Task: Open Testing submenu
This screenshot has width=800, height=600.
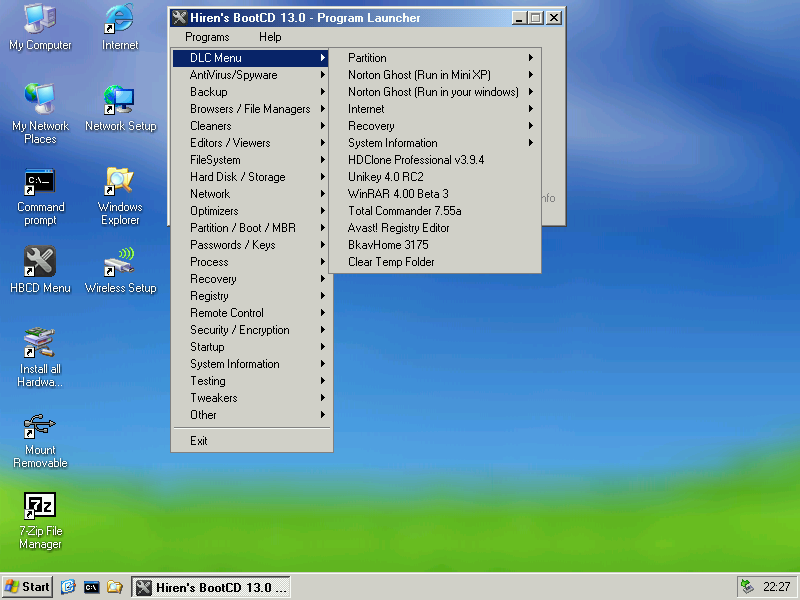Action: pyautogui.click(x=251, y=381)
